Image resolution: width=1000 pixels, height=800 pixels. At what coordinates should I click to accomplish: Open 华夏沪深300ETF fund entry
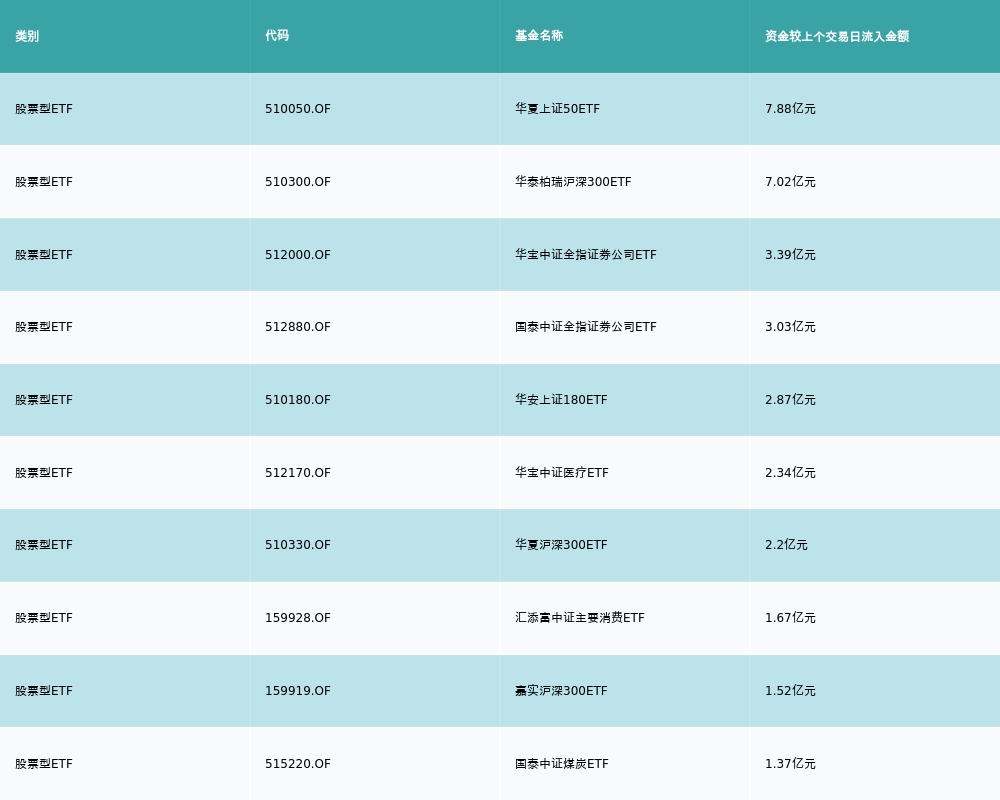(561, 545)
